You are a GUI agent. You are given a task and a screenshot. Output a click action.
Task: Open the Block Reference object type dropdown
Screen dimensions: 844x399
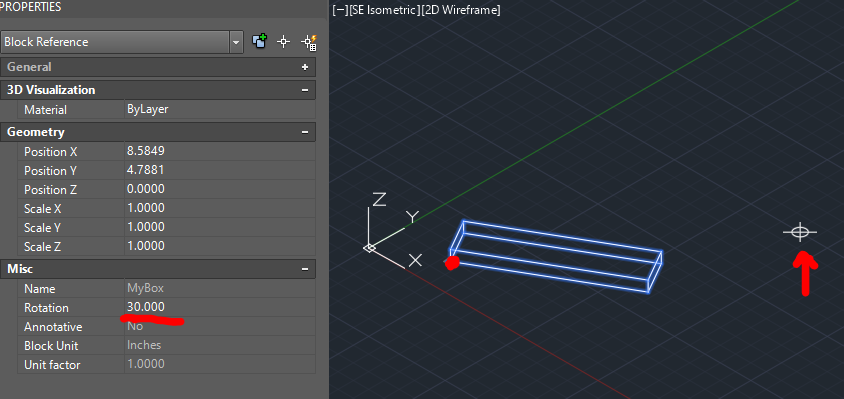236,42
